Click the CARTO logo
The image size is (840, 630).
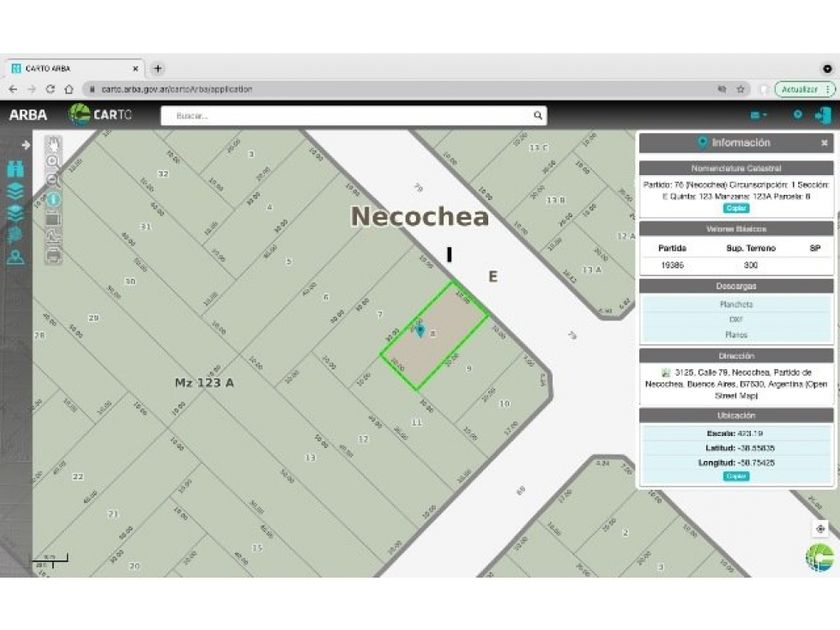coord(100,115)
